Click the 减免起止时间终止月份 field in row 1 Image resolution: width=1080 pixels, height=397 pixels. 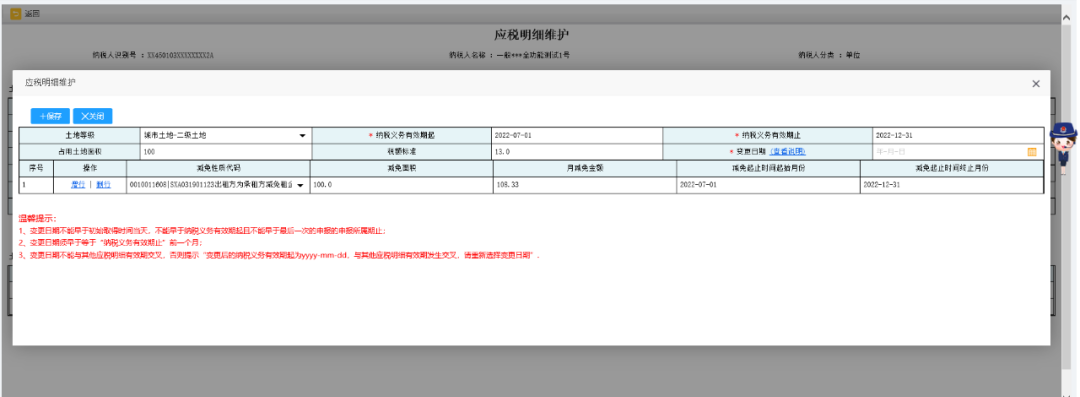pos(952,185)
